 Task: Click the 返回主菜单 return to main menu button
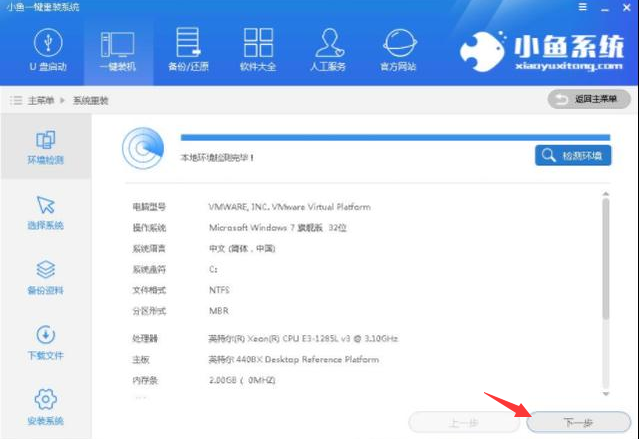[x=589, y=99]
